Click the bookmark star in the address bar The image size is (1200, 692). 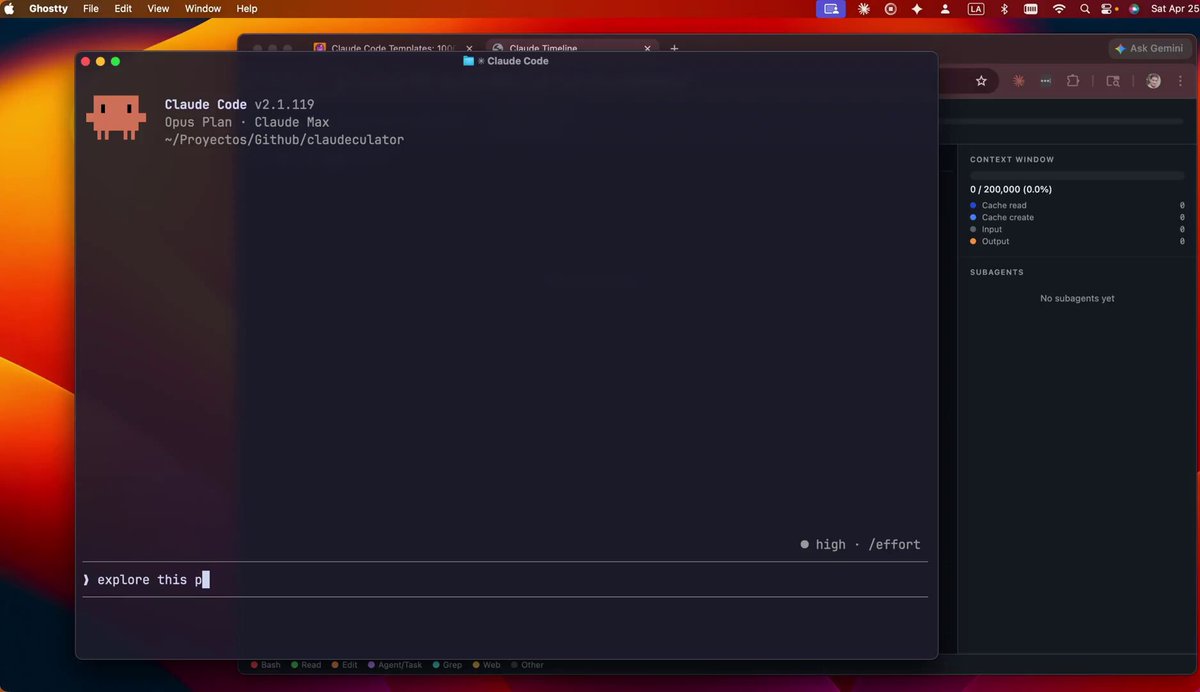[981, 81]
